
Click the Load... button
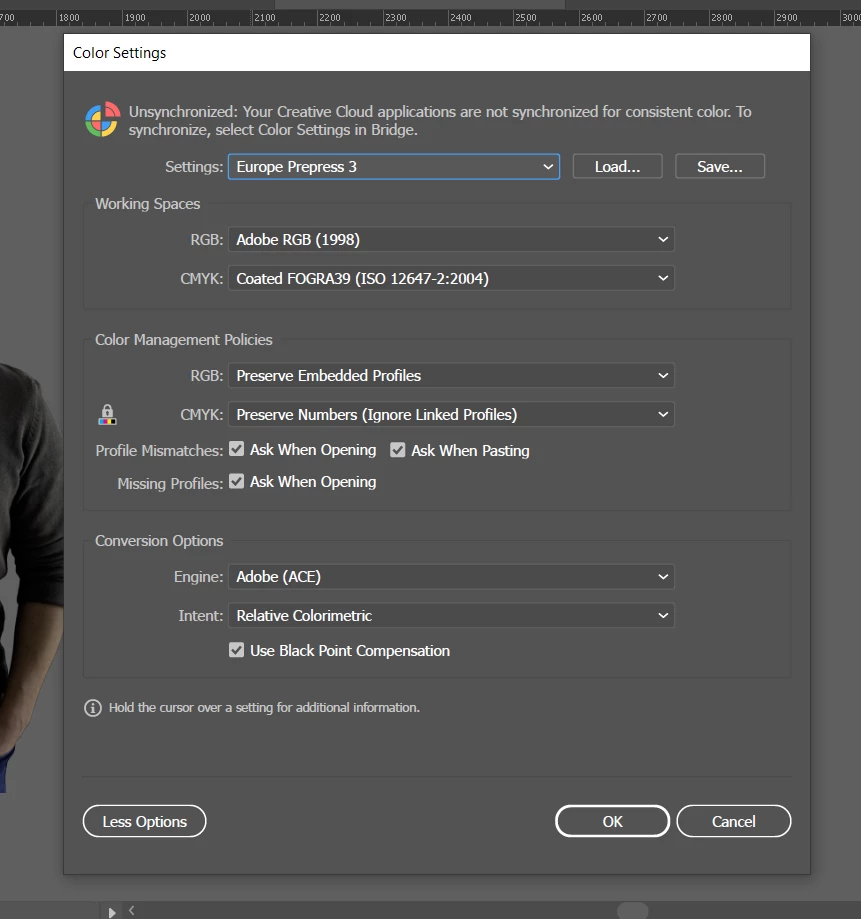coord(618,166)
